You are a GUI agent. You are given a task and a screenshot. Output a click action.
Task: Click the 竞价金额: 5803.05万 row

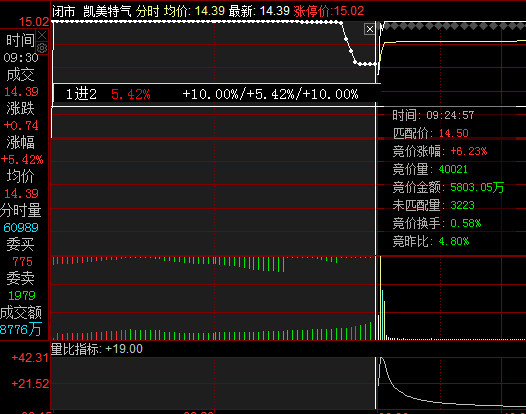448,187
